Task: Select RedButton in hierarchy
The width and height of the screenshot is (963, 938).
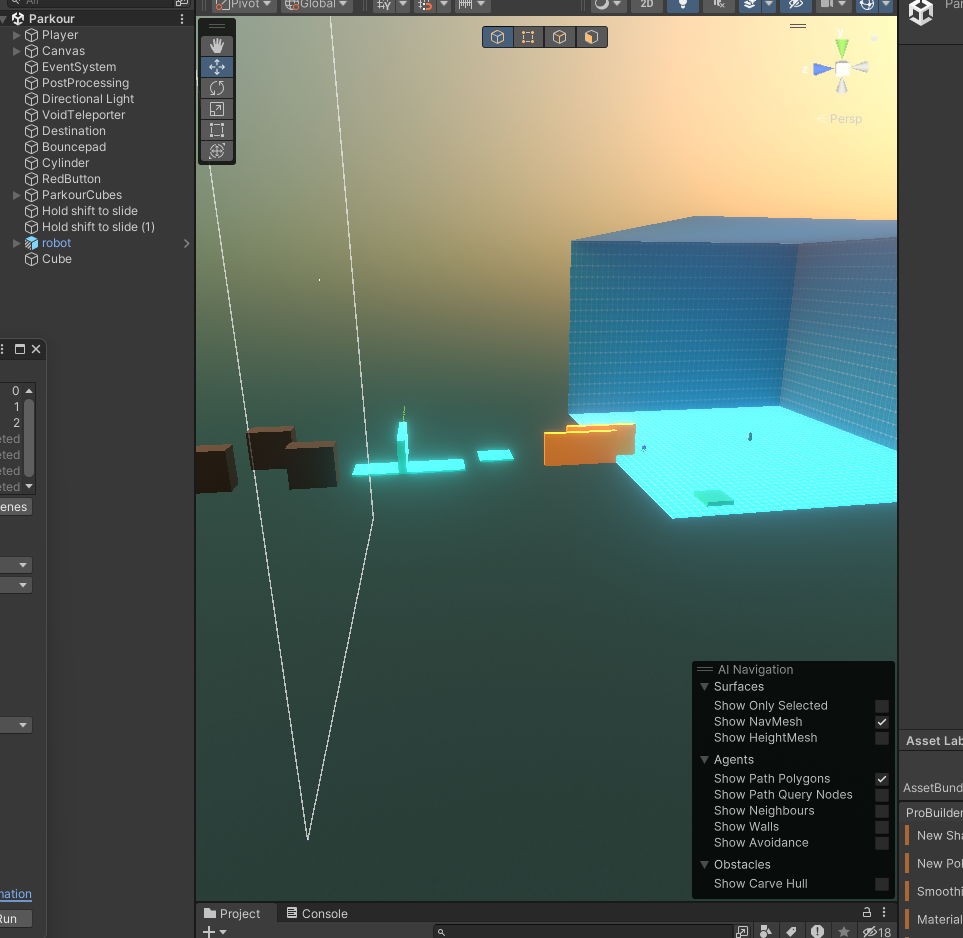Action: coord(71,179)
